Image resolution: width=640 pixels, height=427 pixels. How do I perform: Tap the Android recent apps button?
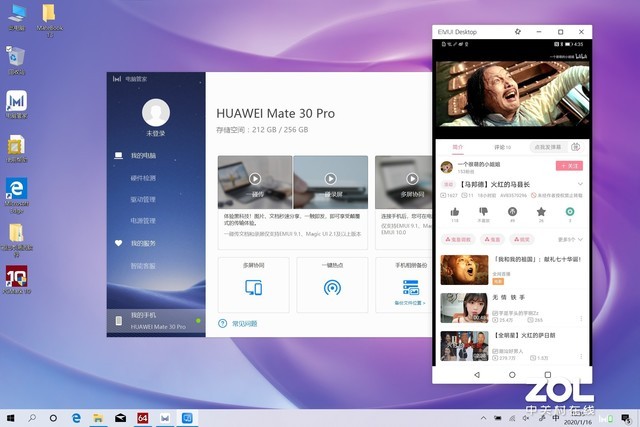(548, 375)
